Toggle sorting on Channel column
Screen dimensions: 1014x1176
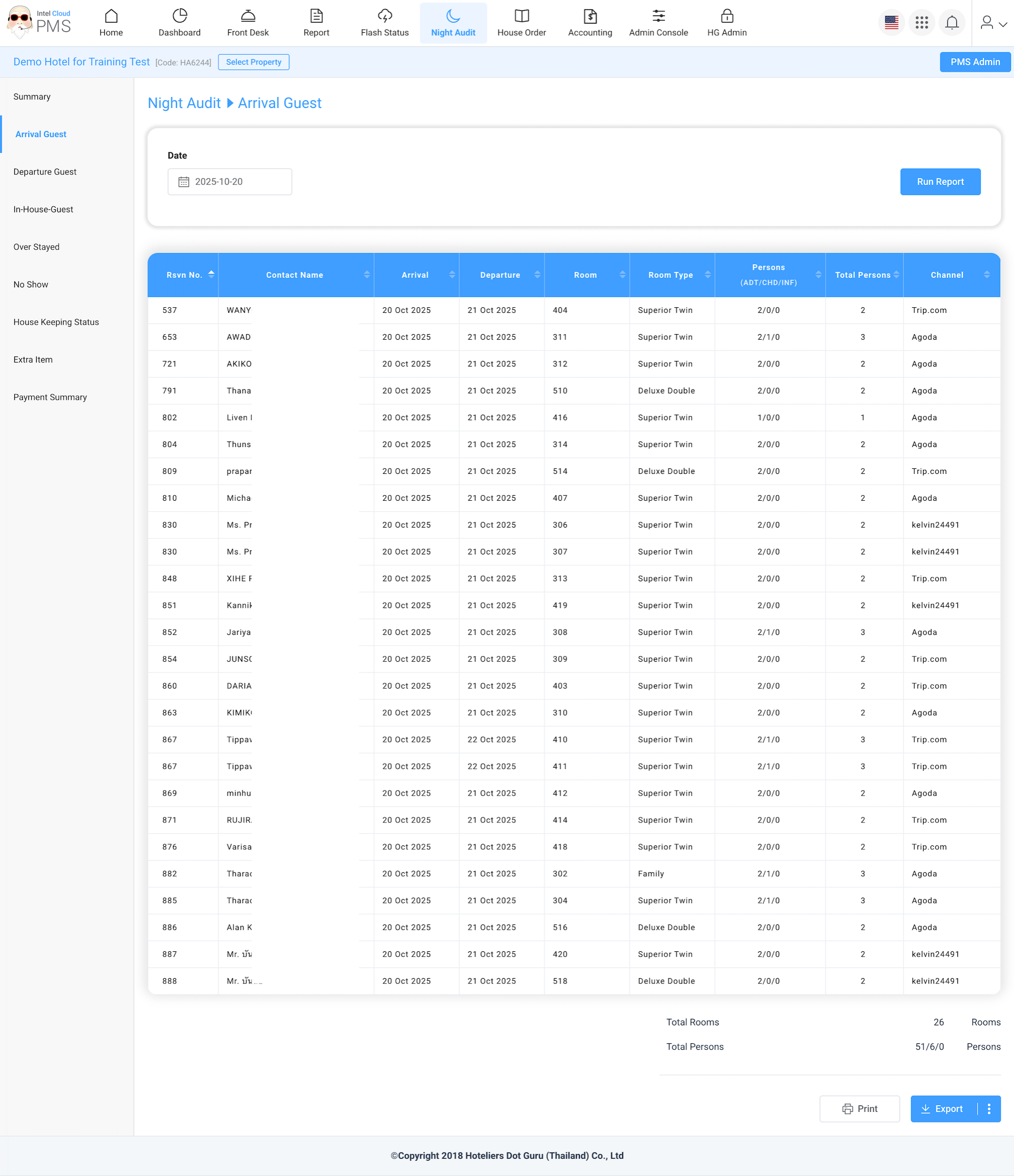tap(947, 275)
